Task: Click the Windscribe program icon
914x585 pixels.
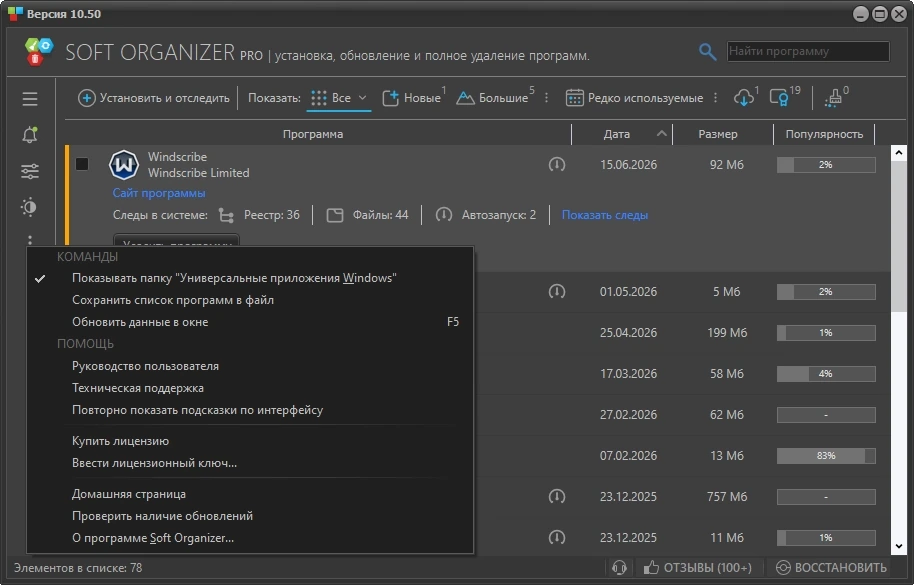Action: point(124,165)
